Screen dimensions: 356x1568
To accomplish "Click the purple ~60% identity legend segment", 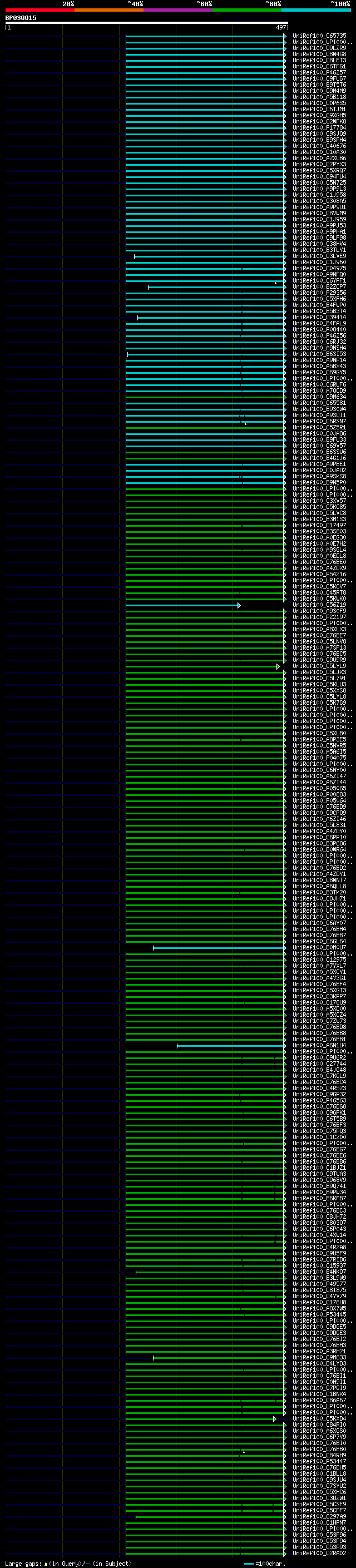I will pos(179,10).
